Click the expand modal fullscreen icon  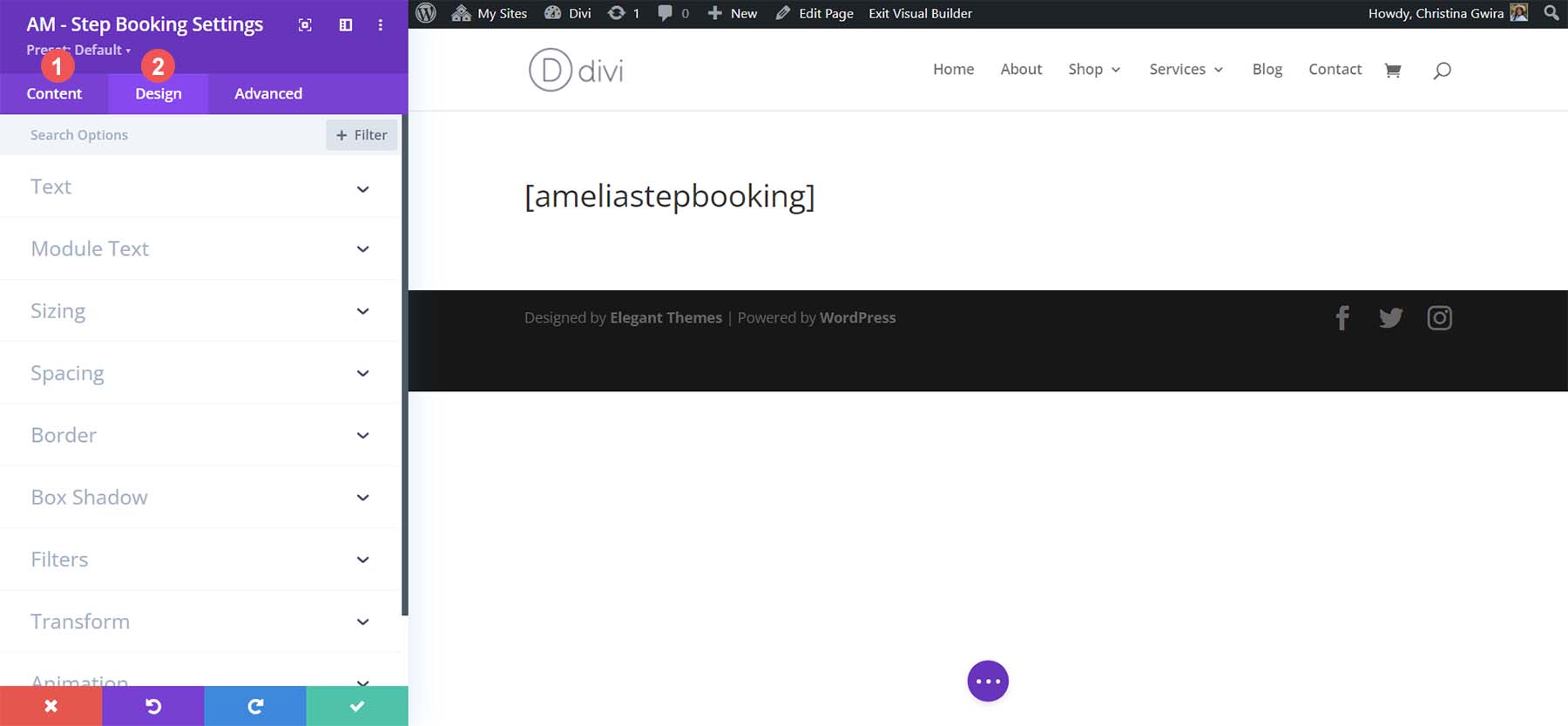305,25
